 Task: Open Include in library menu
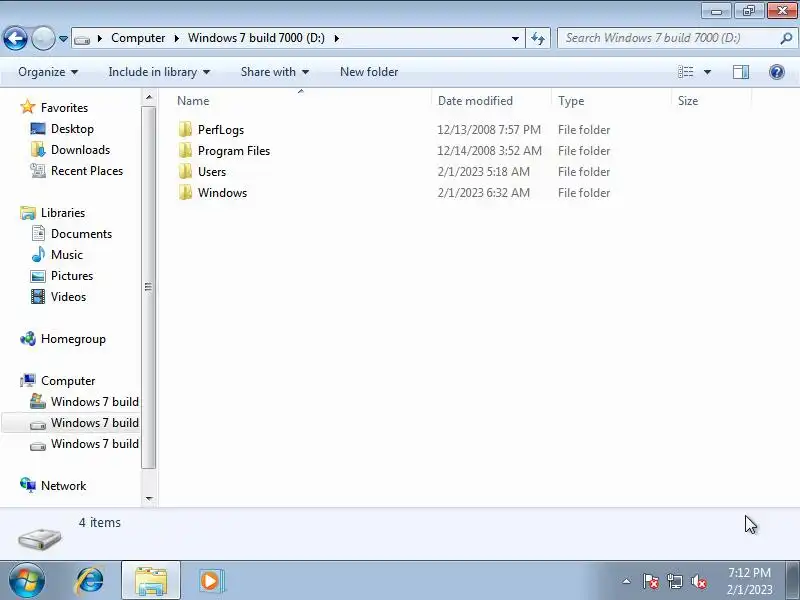pyautogui.click(x=159, y=72)
